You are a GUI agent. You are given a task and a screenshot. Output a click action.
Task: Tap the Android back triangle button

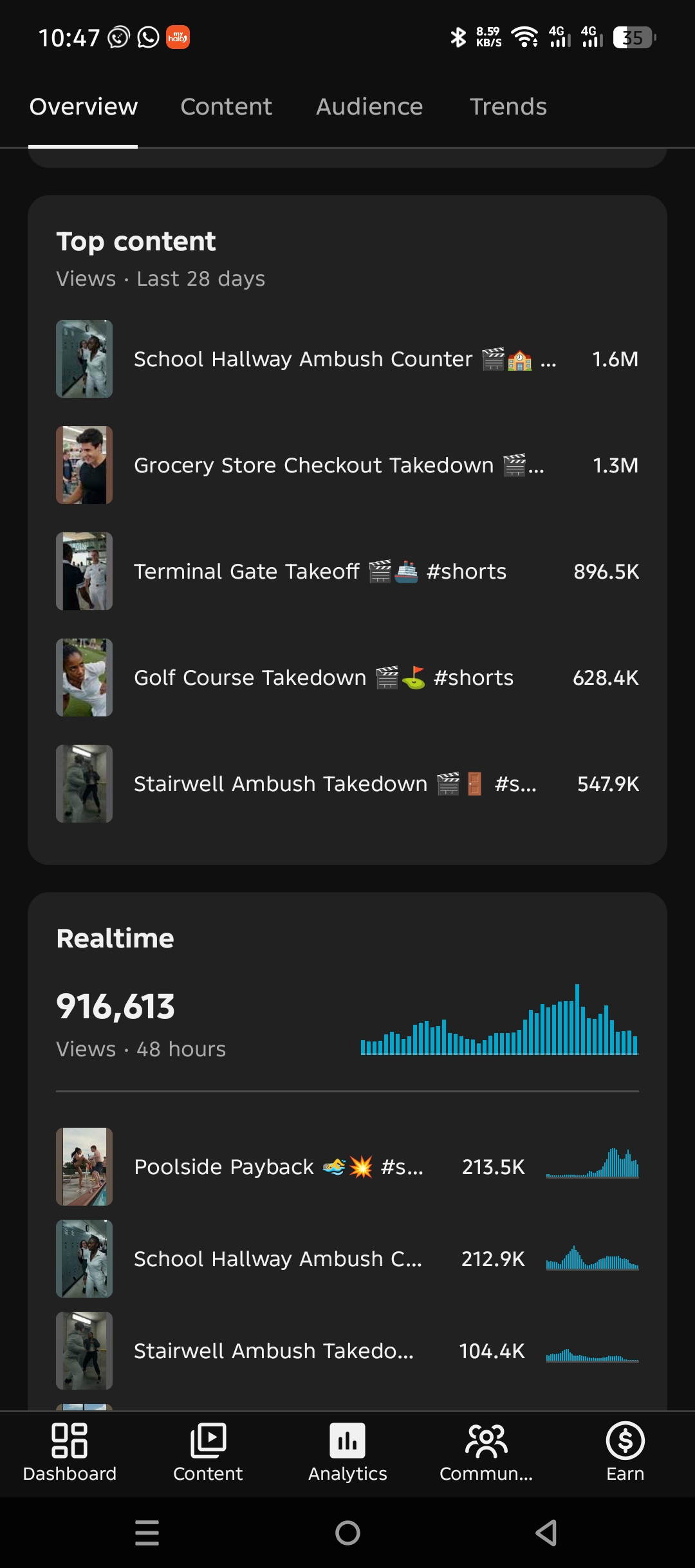[x=547, y=1533]
